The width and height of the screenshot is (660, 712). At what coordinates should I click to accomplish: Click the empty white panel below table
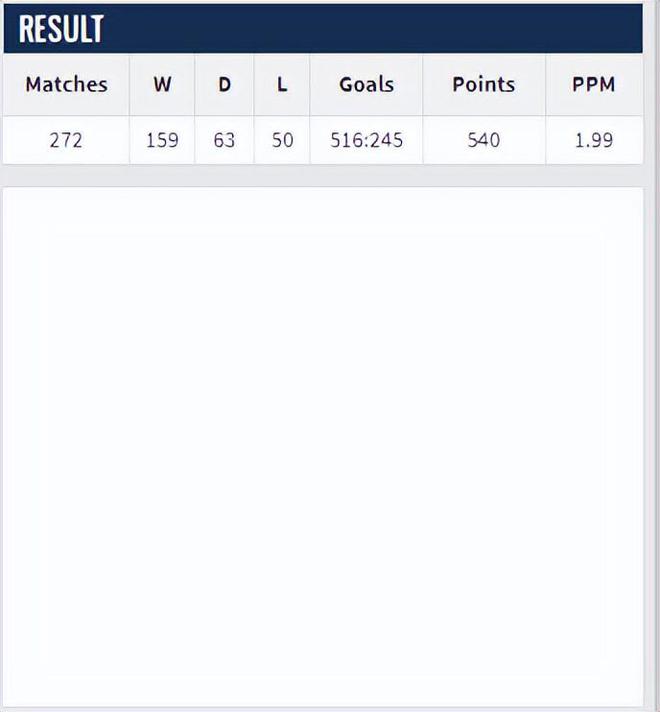(323, 446)
